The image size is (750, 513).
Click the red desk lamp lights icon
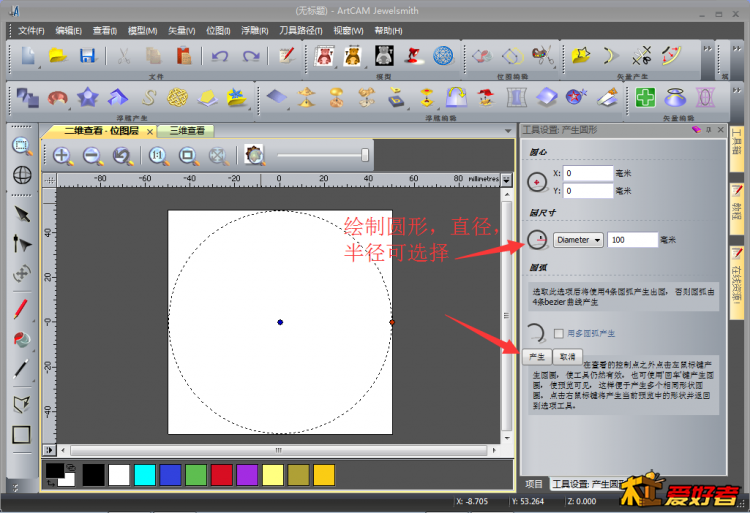coord(413,56)
